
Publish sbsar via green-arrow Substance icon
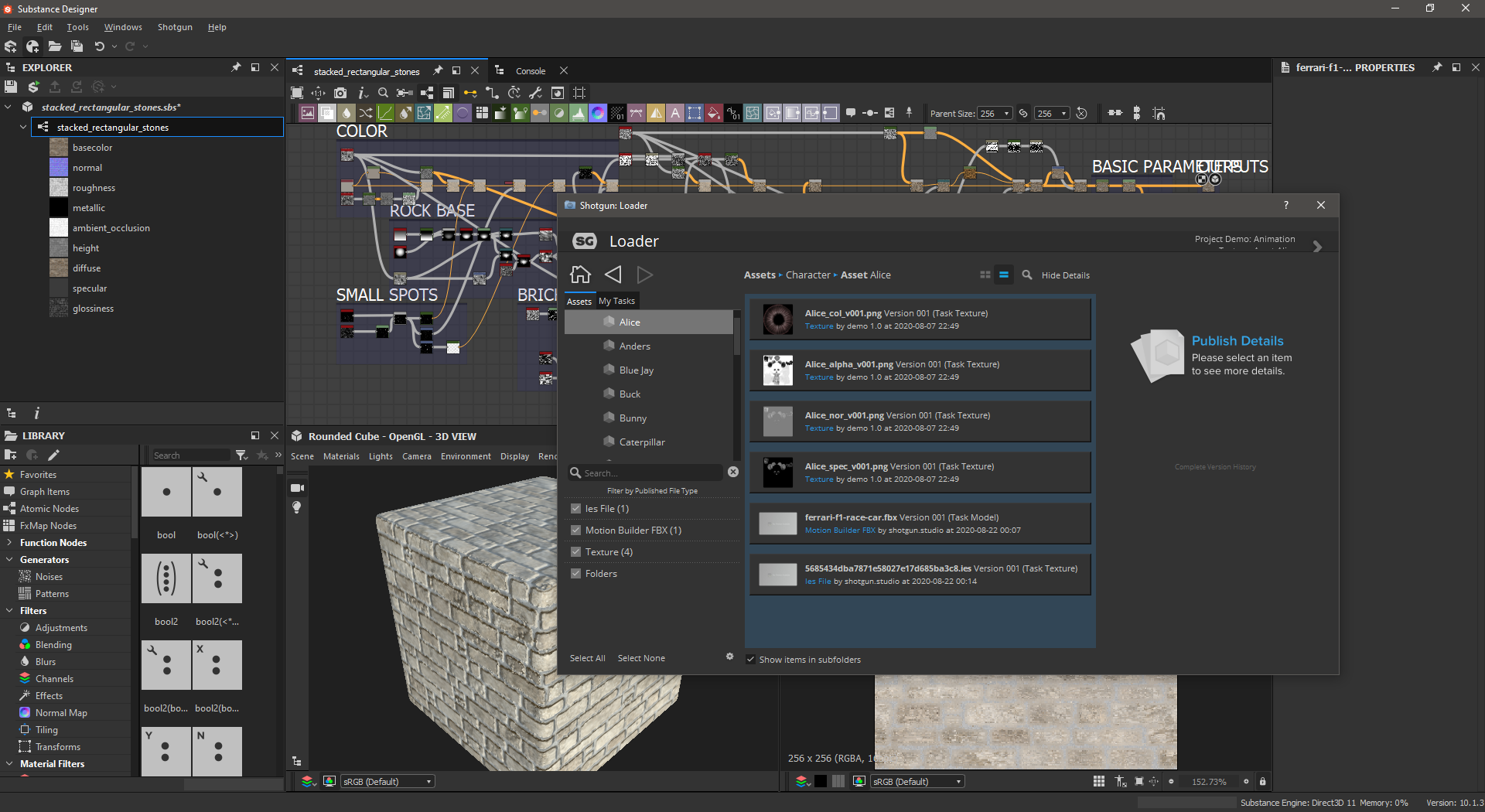(x=33, y=87)
